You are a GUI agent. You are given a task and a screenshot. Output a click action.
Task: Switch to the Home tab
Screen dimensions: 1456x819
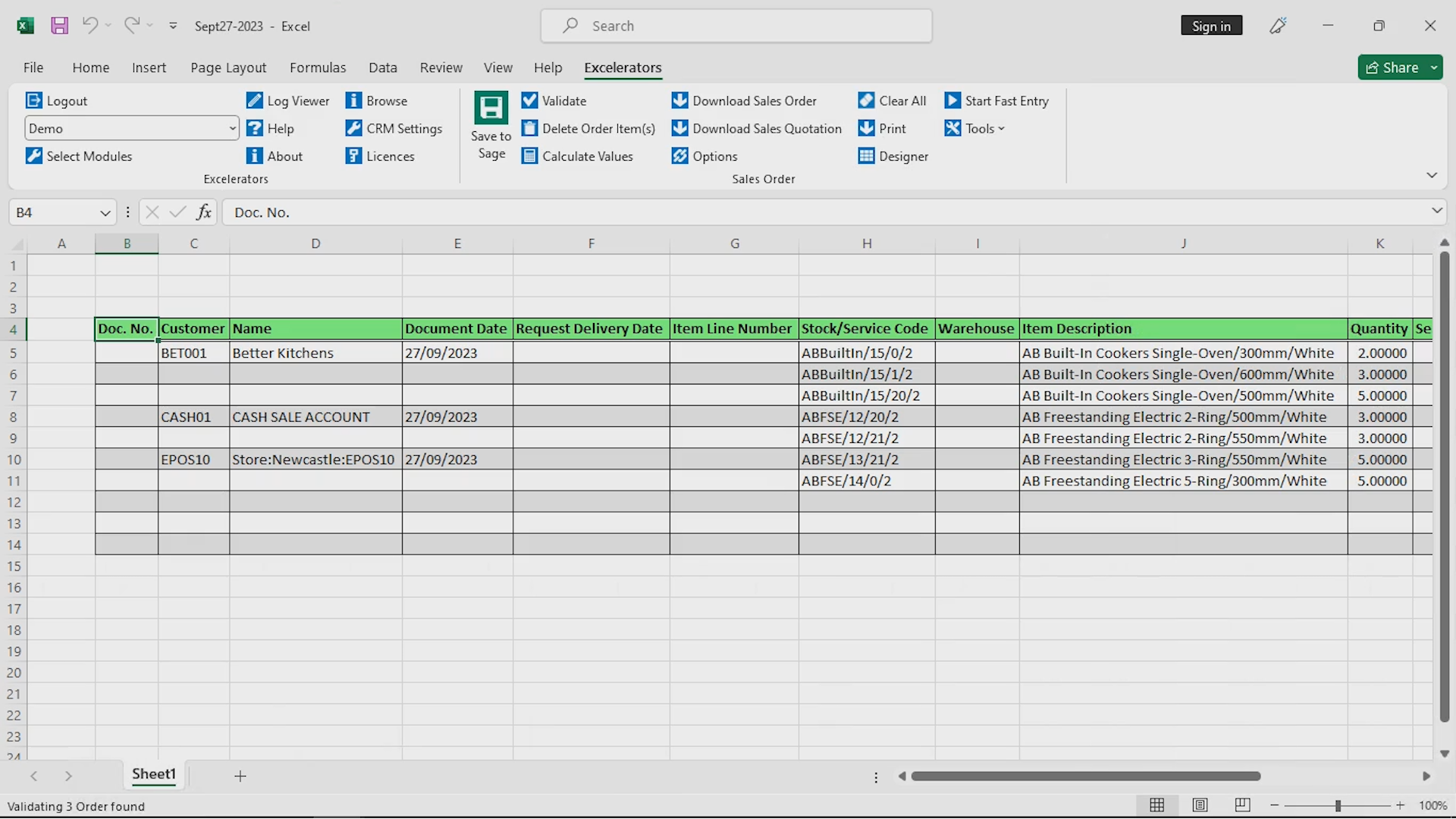coord(91,67)
